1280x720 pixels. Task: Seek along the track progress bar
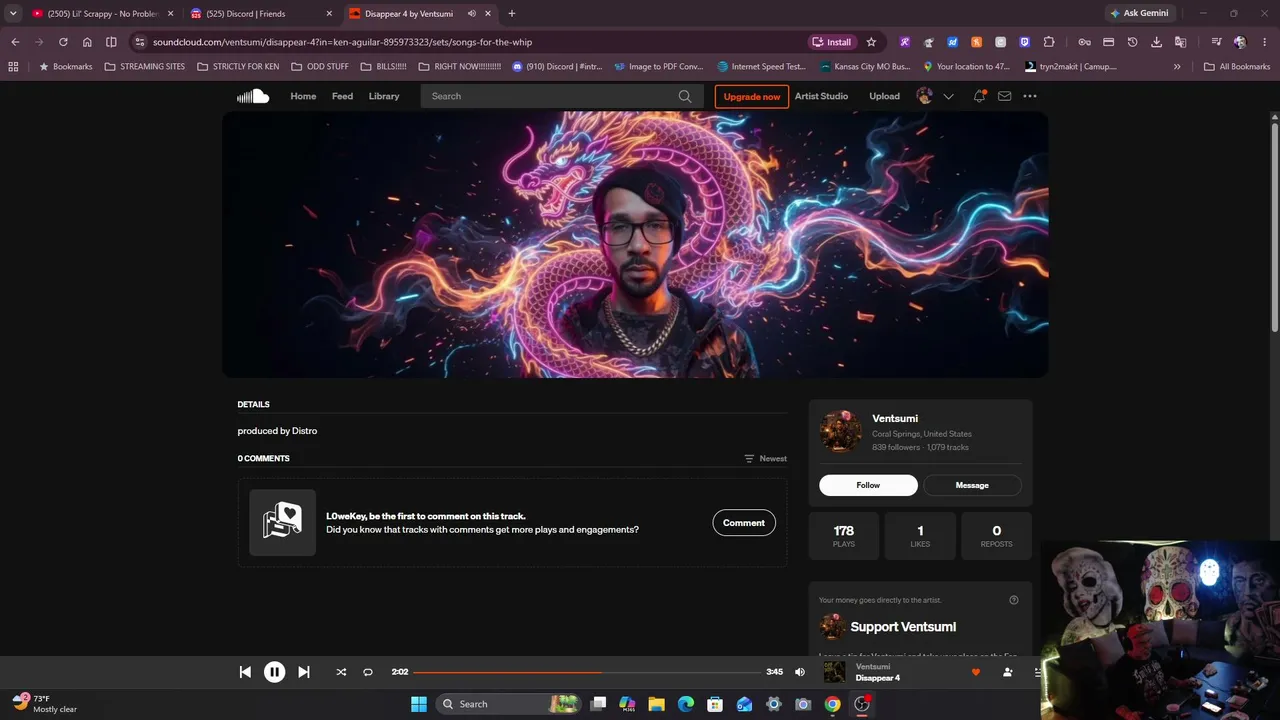(x=587, y=672)
